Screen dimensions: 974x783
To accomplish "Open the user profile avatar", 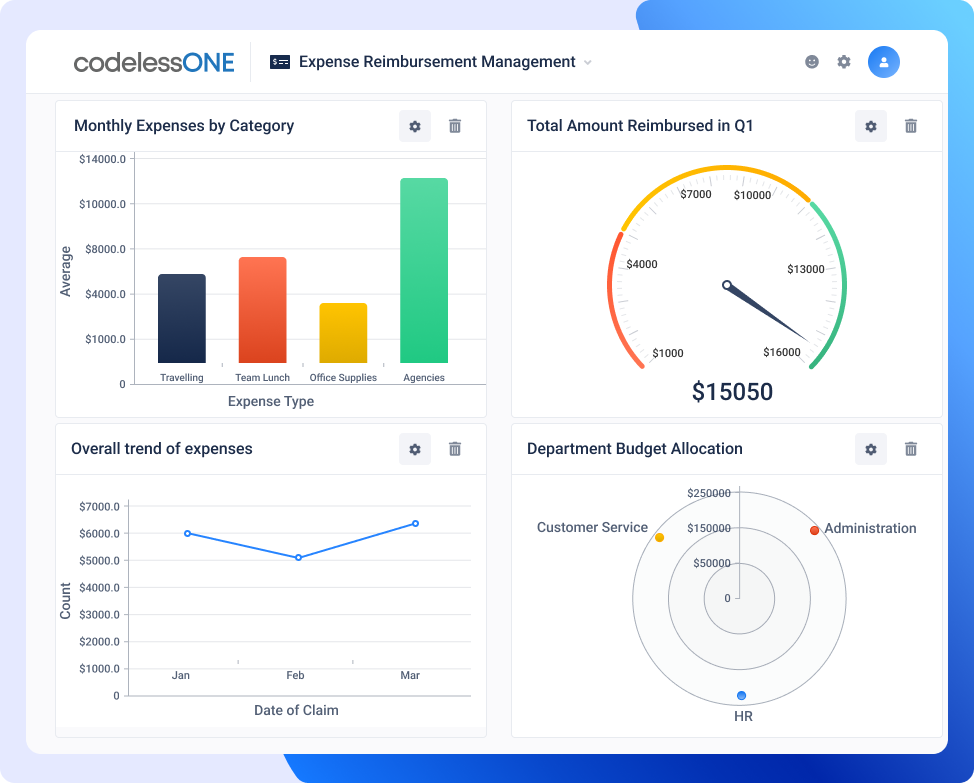I will [x=883, y=62].
